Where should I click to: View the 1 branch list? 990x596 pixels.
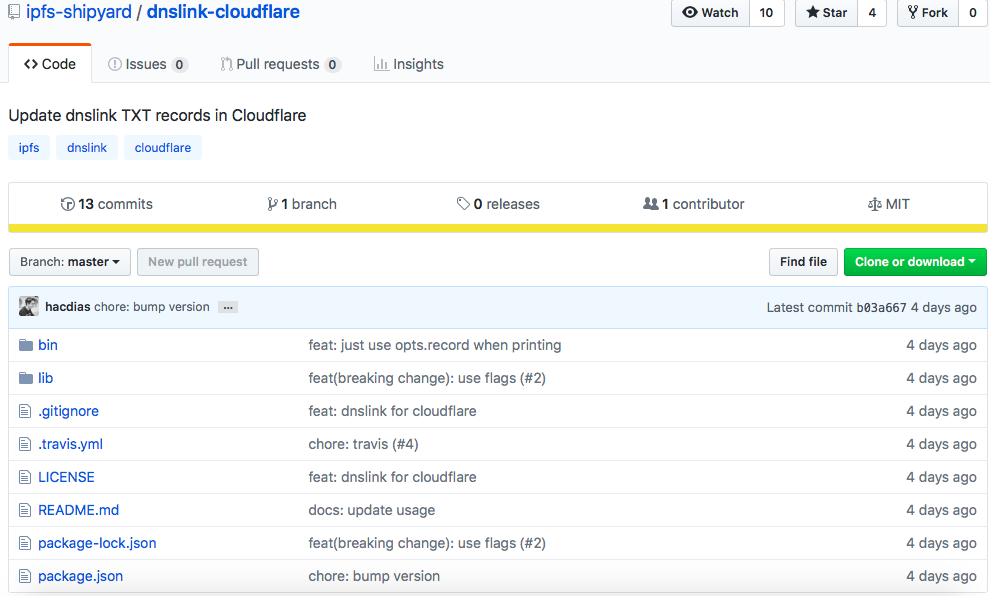point(302,204)
